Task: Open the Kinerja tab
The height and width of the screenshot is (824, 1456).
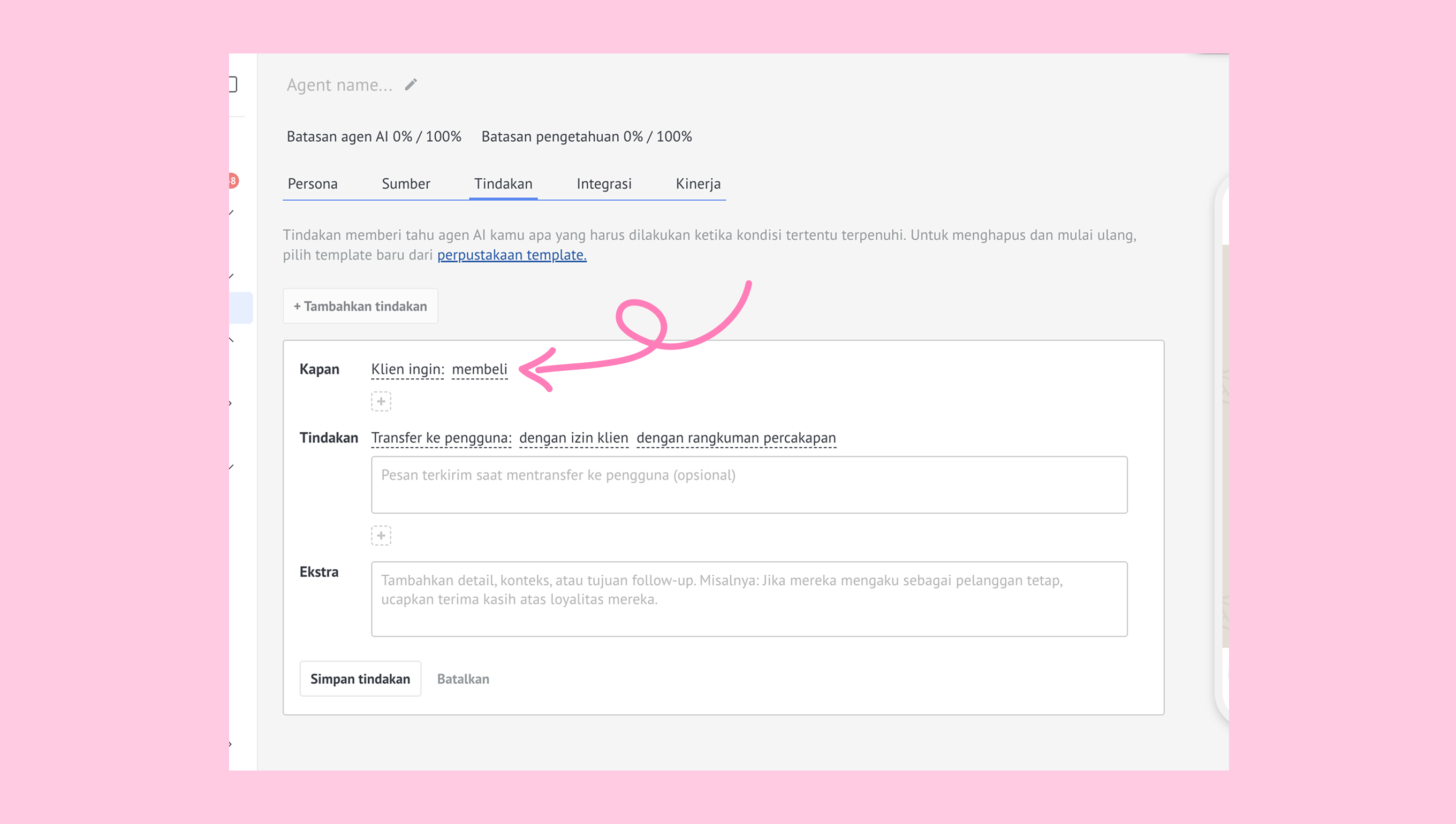Action: 698,184
